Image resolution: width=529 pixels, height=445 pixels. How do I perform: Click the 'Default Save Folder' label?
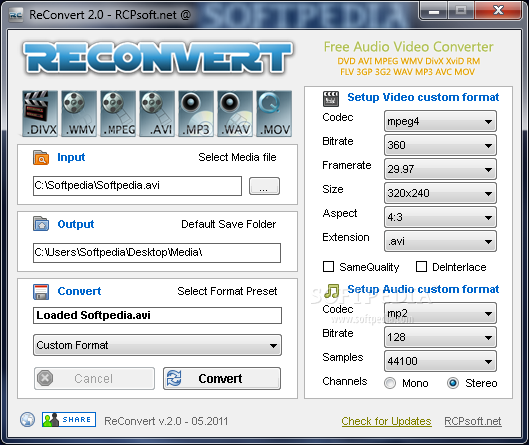(228, 224)
